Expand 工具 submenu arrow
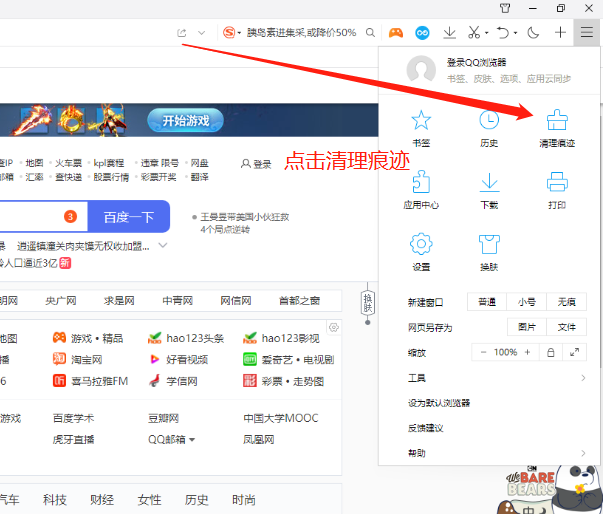The image size is (603, 514). (583, 378)
